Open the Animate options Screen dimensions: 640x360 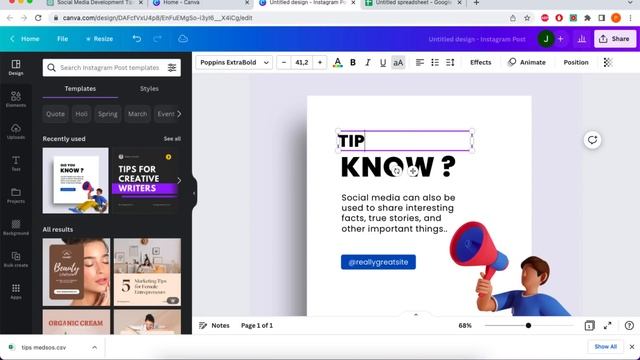(x=527, y=62)
